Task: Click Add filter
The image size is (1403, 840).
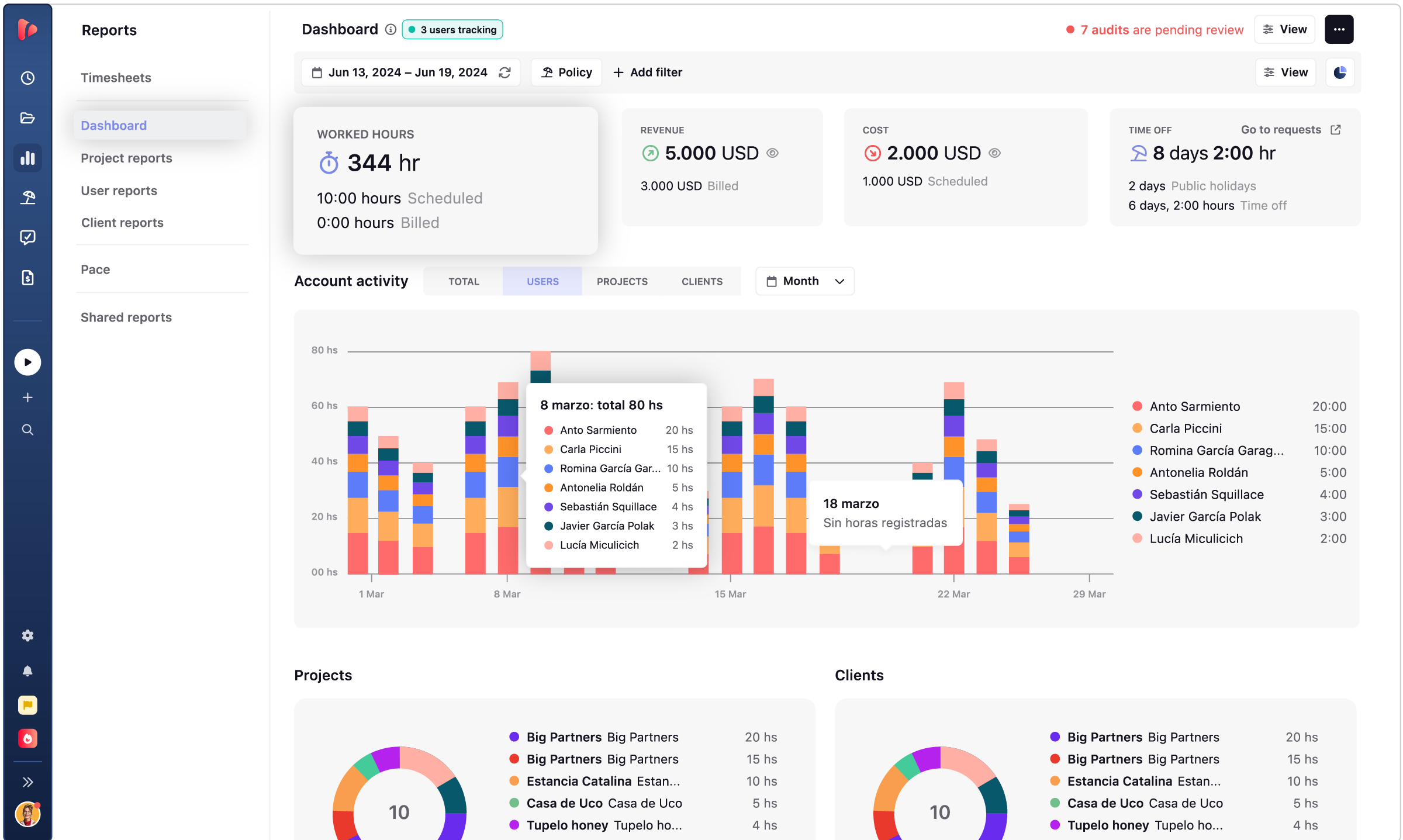Action: pos(648,72)
